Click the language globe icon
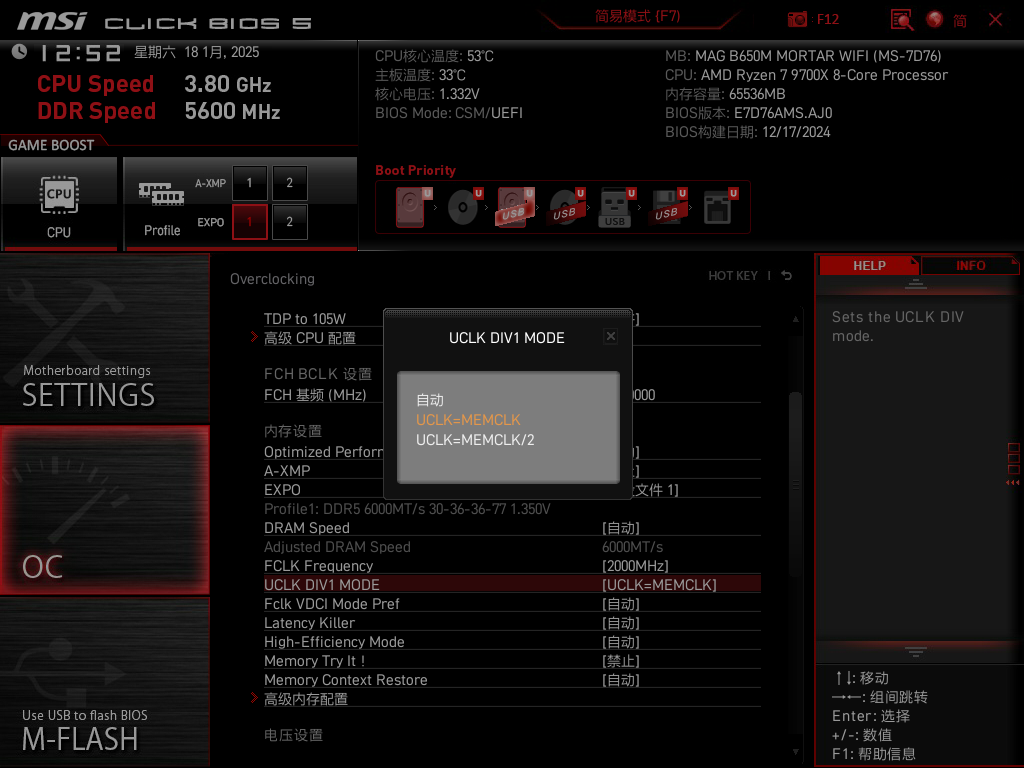The width and height of the screenshot is (1024, 768). [x=935, y=19]
